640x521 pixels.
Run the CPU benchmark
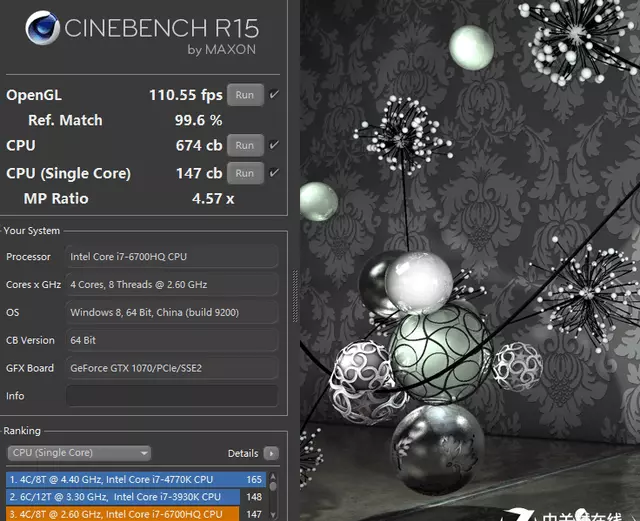coord(245,145)
